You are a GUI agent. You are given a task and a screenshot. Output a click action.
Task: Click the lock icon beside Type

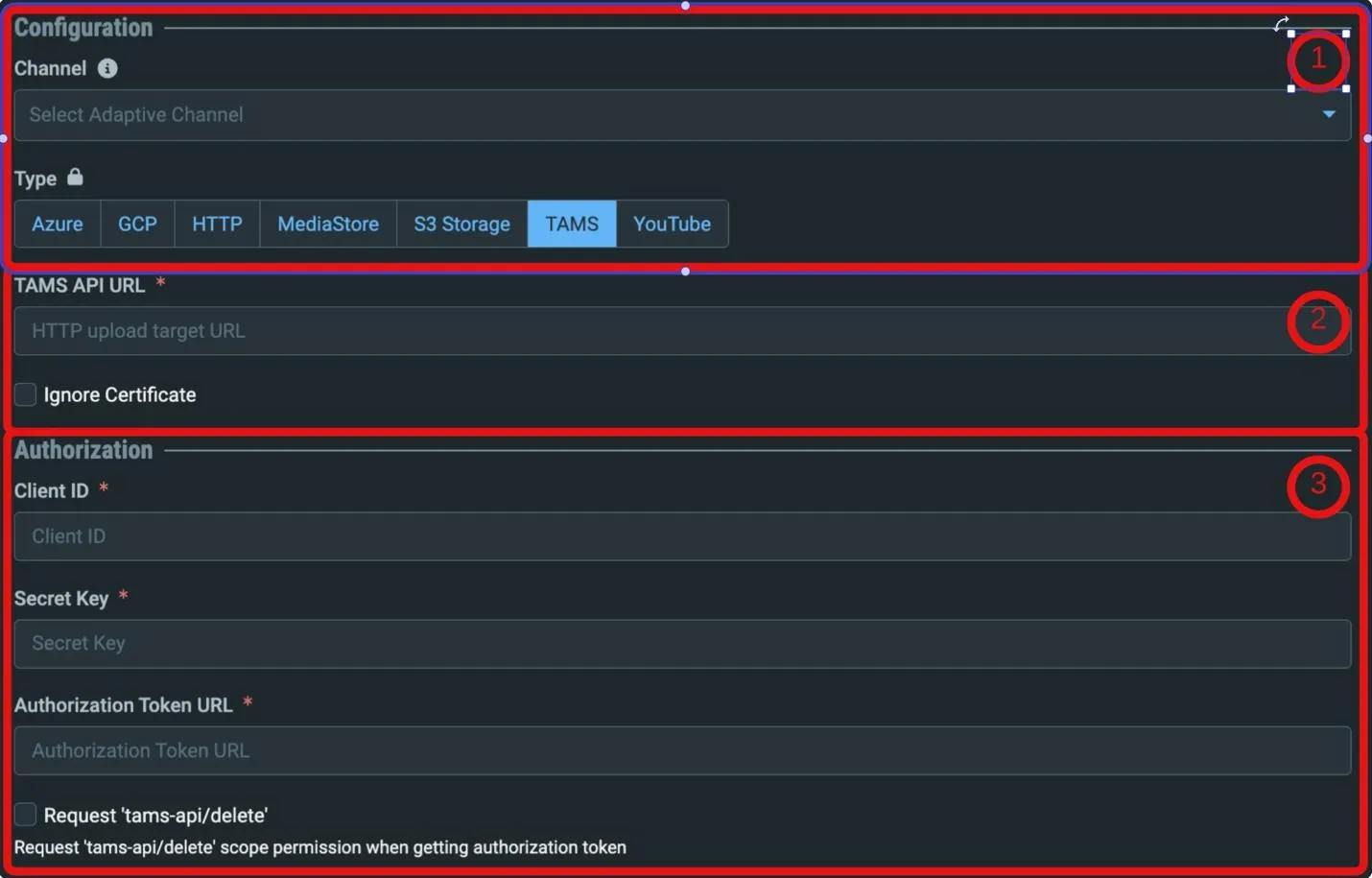click(x=75, y=177)
